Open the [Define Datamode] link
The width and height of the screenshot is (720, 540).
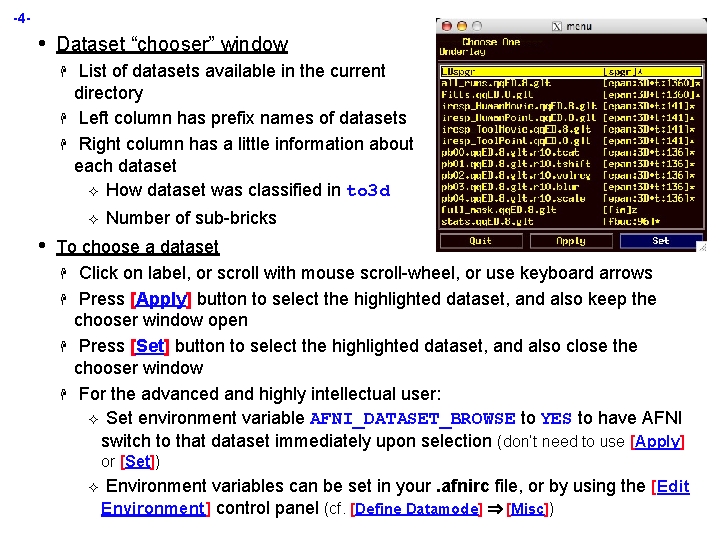(416, 509)
